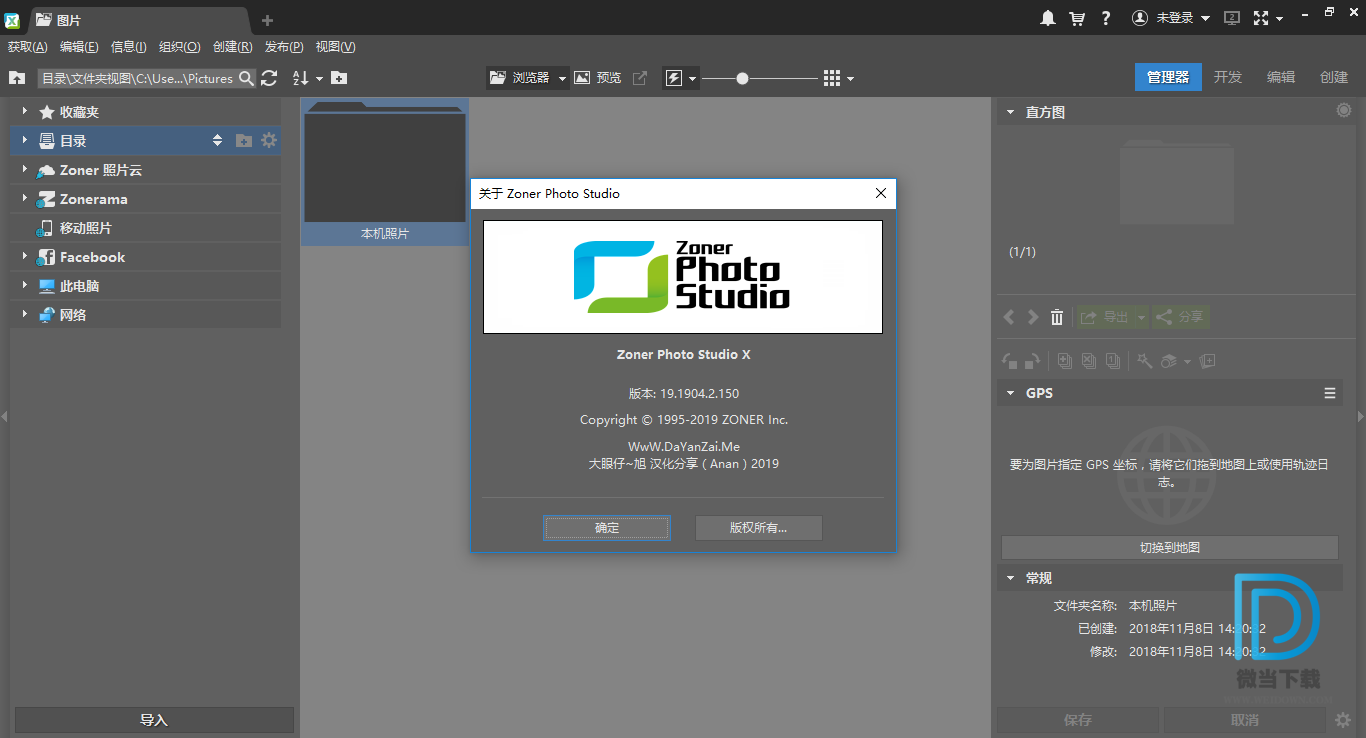
Task: Open the 获取(A) menu
Action: (27, 47)
